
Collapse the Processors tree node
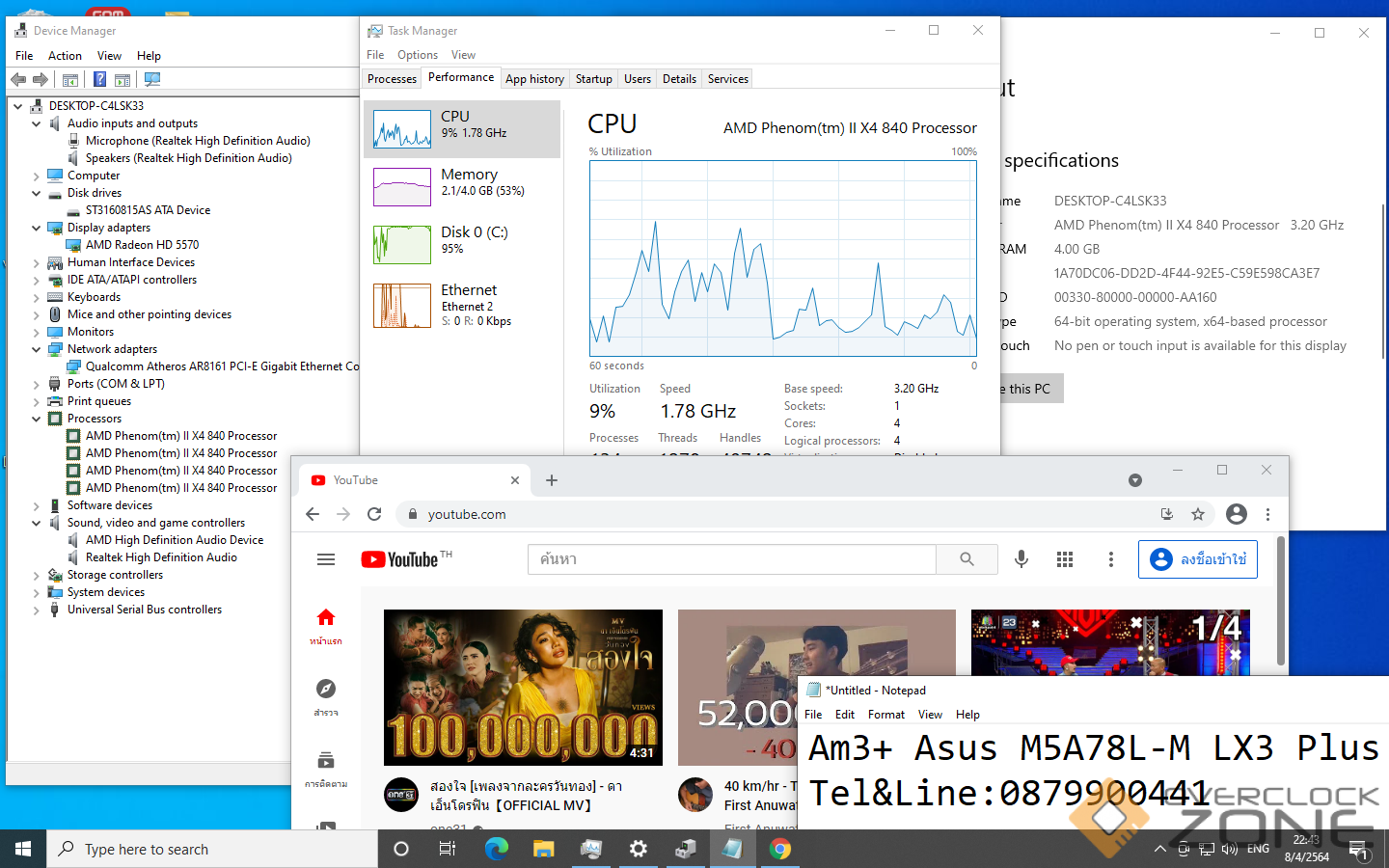coord(37,419)
